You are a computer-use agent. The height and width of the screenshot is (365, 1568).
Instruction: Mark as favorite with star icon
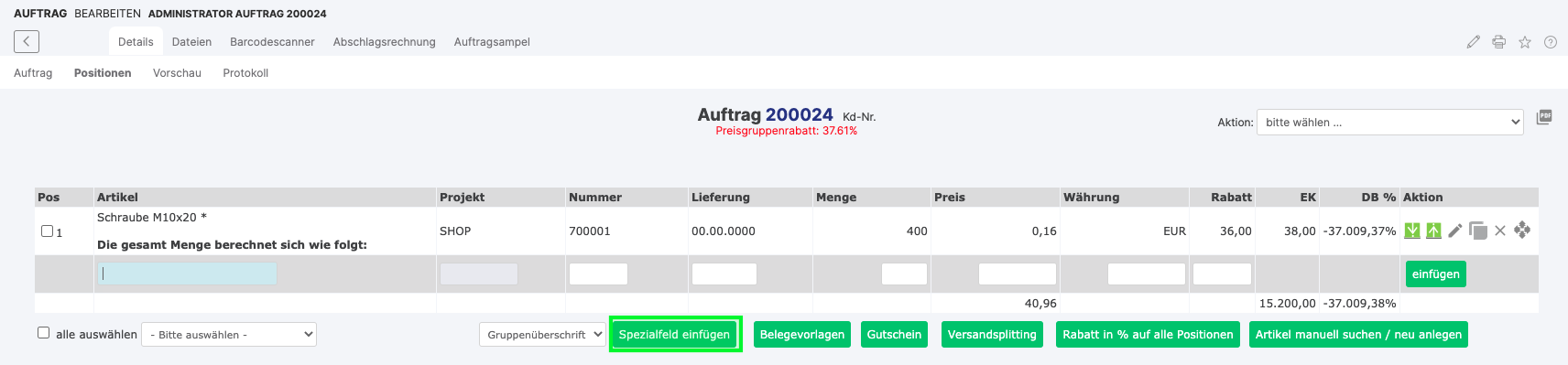[1525, 42]
